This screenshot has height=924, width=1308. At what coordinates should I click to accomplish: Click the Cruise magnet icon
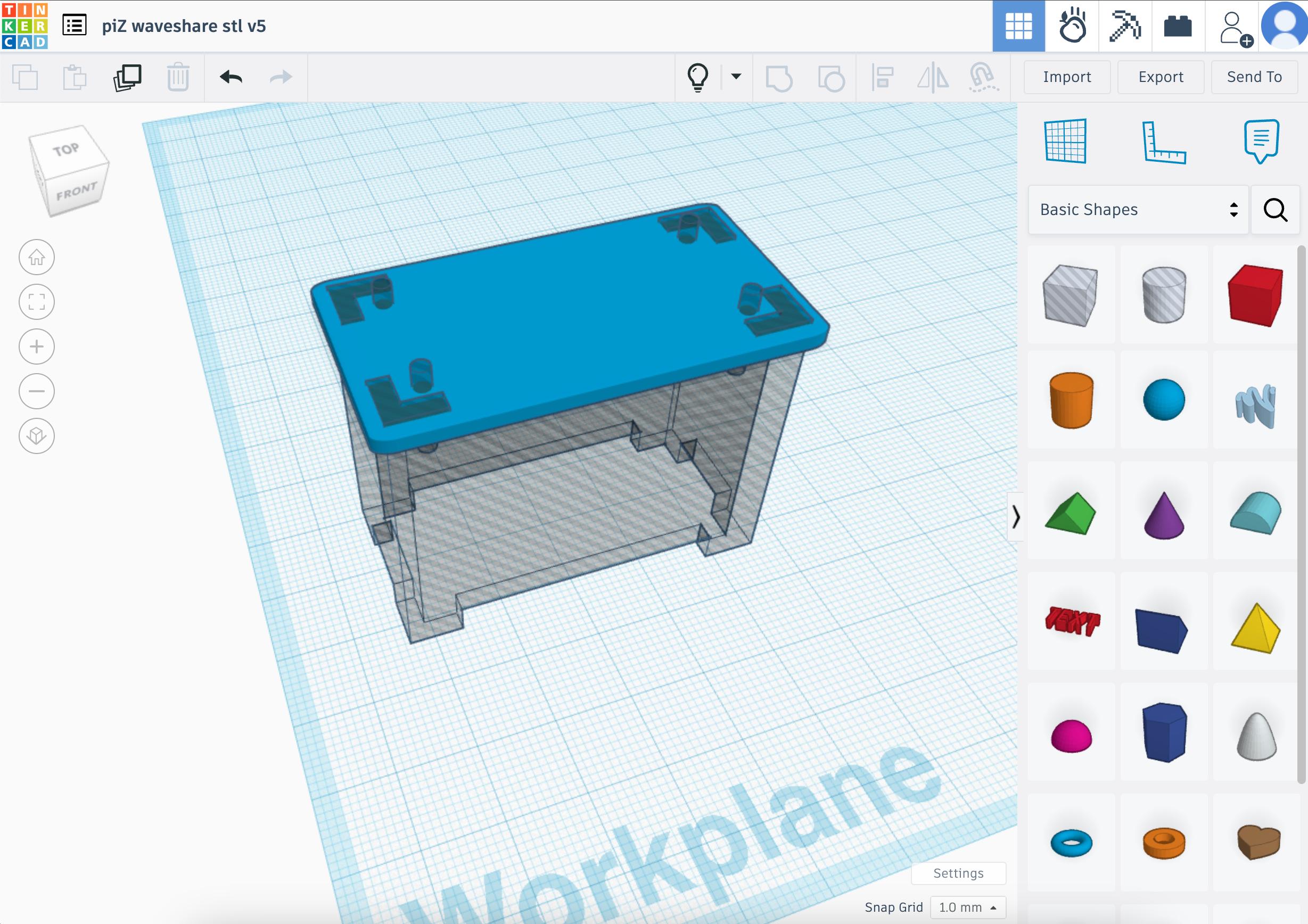coord(984,78)
